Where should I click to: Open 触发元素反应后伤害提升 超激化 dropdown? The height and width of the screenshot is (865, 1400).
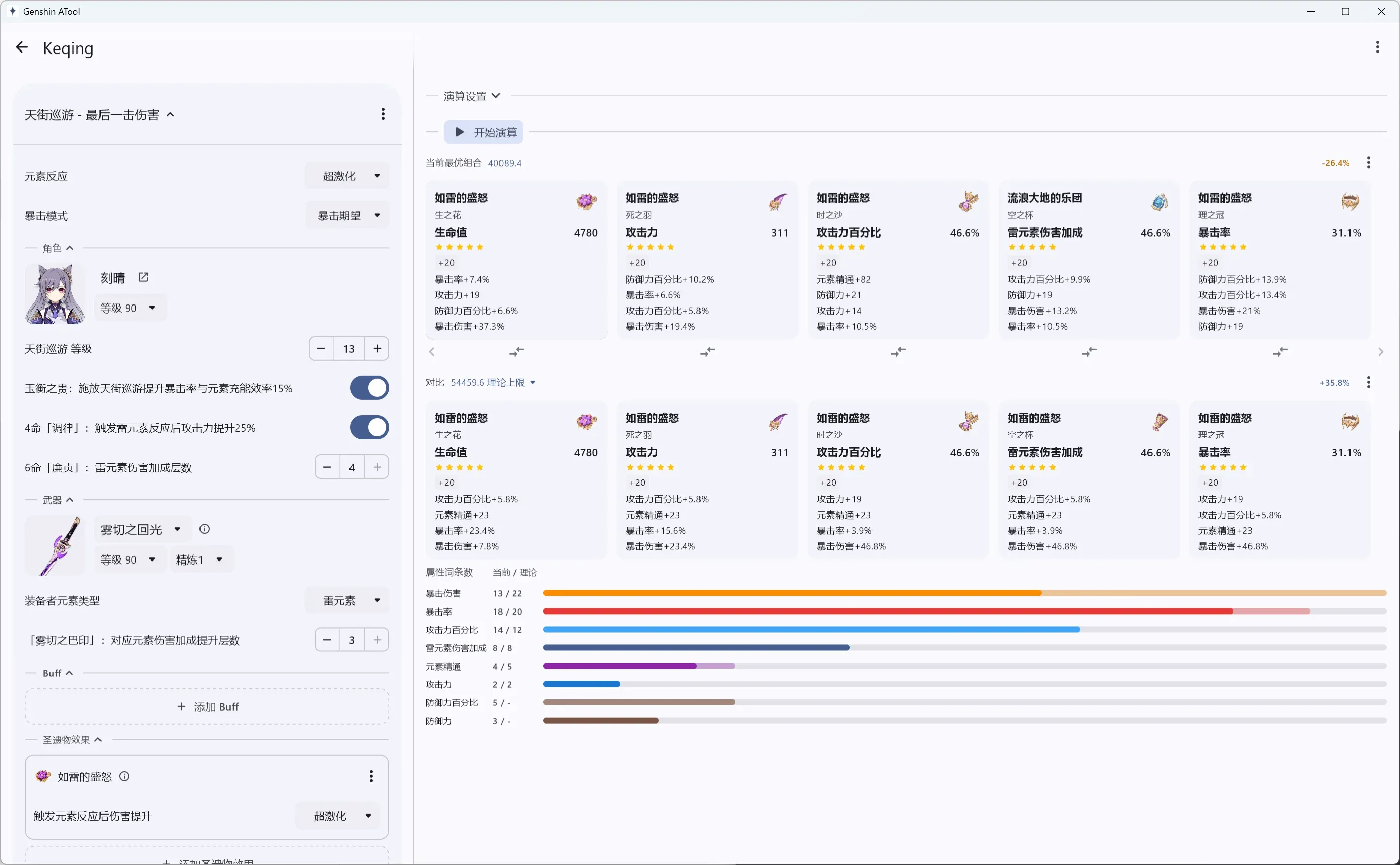click(x=338, y=816)
